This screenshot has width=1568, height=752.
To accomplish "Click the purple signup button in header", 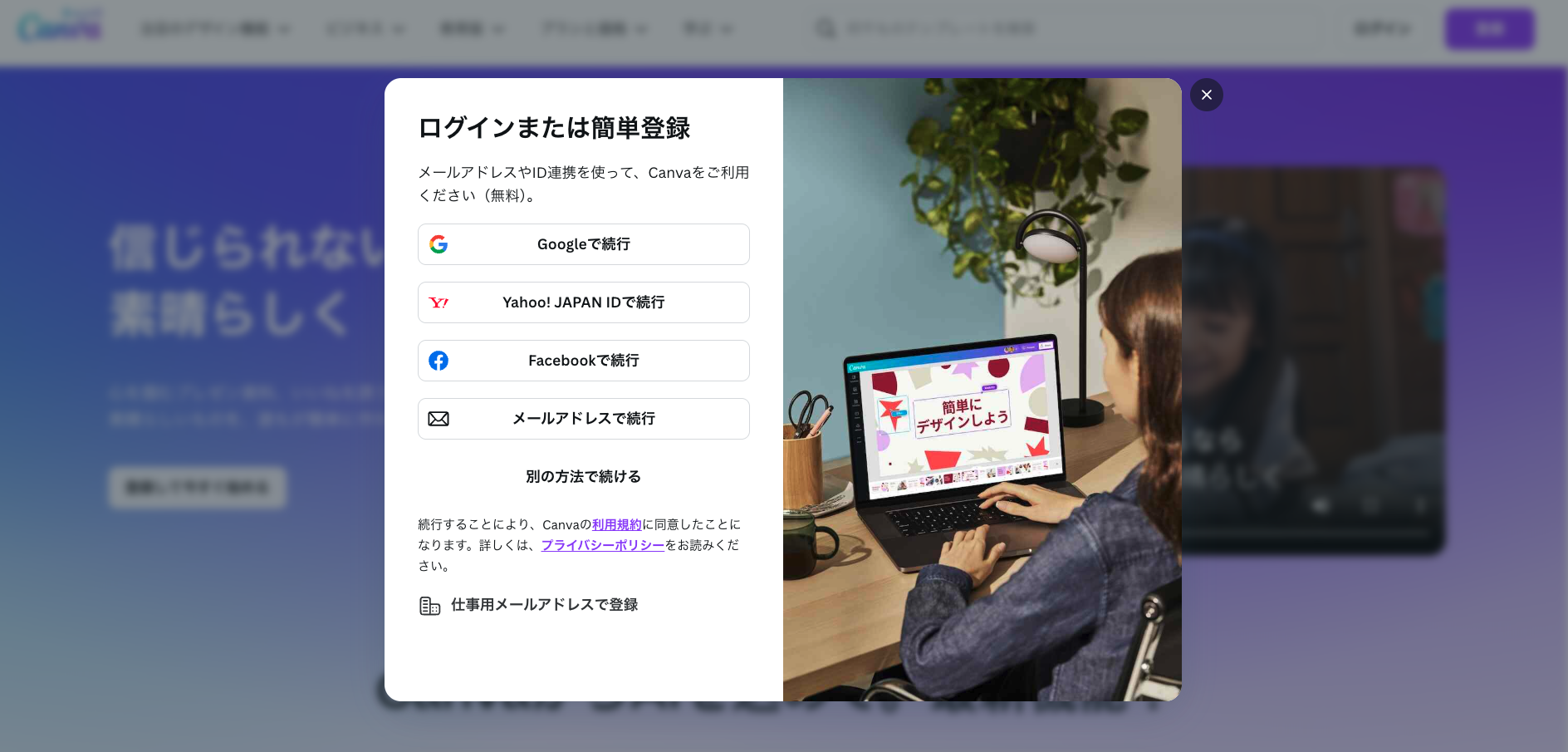I will [1489, 29].
